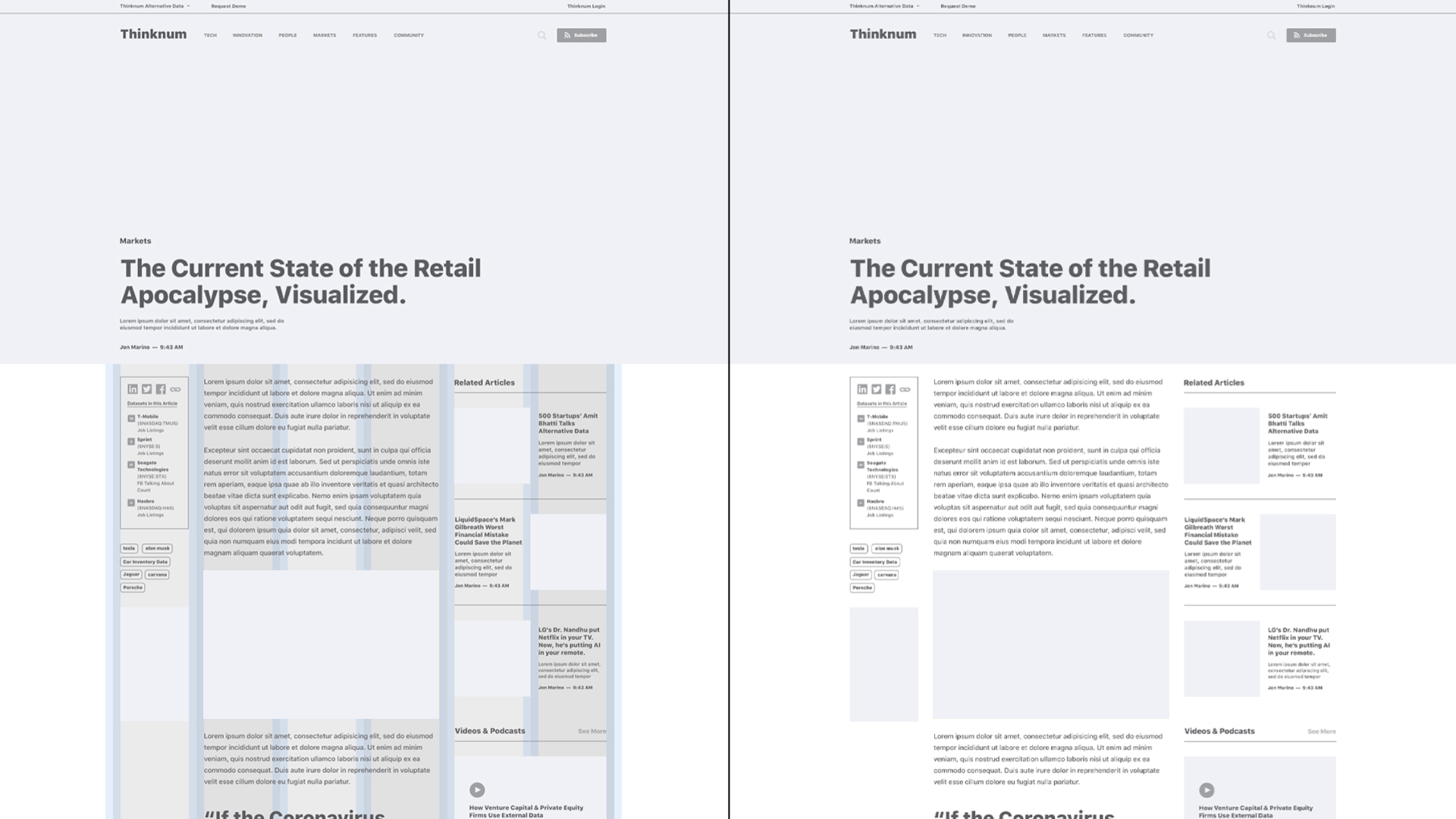The image size is (1456, 819).
Task: Select the elon musk tag in left mockup
Action: pyautogui.click(x=158, y=548)
